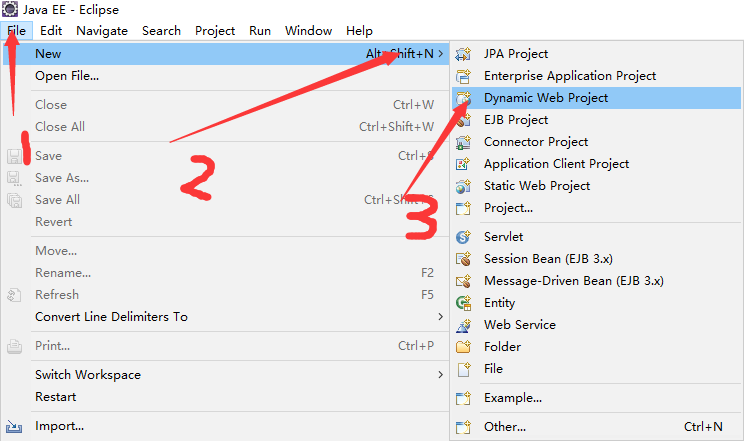Open the Navigate menu
The image size is (744, 441).
[x=102, y=31]
